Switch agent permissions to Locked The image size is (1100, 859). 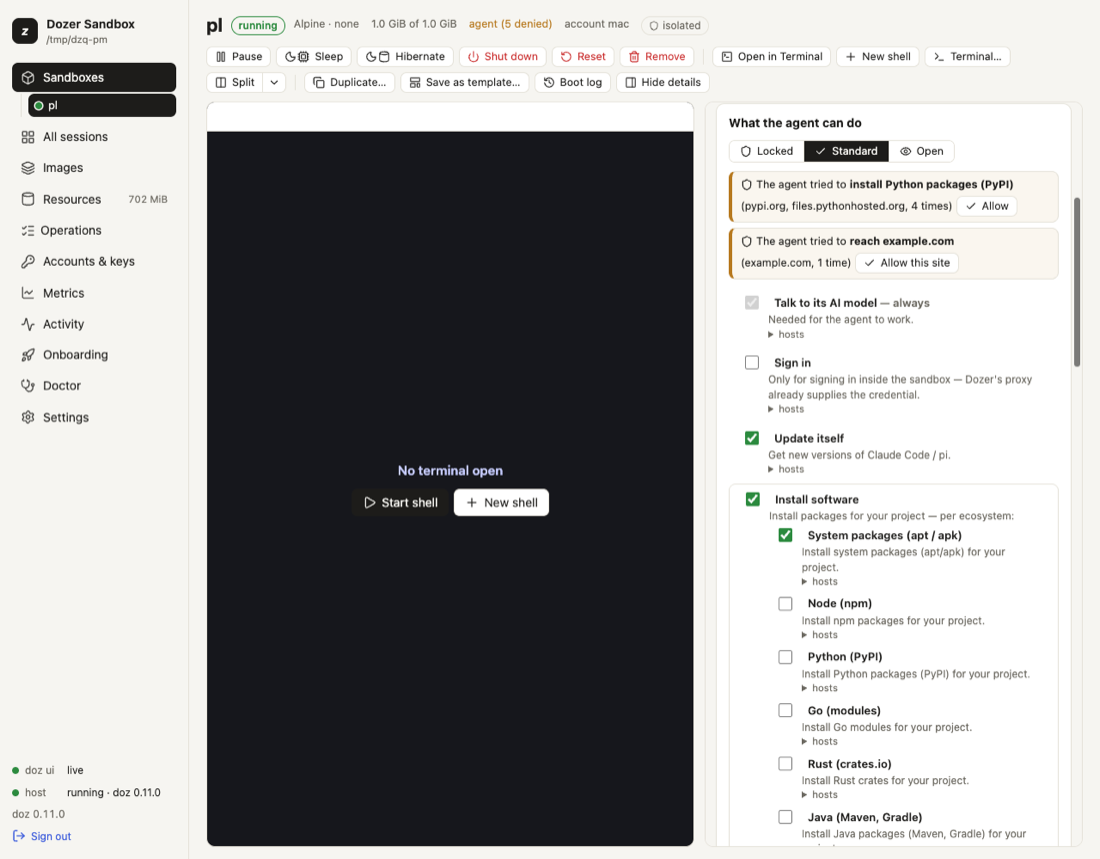[x=767, y=151]
